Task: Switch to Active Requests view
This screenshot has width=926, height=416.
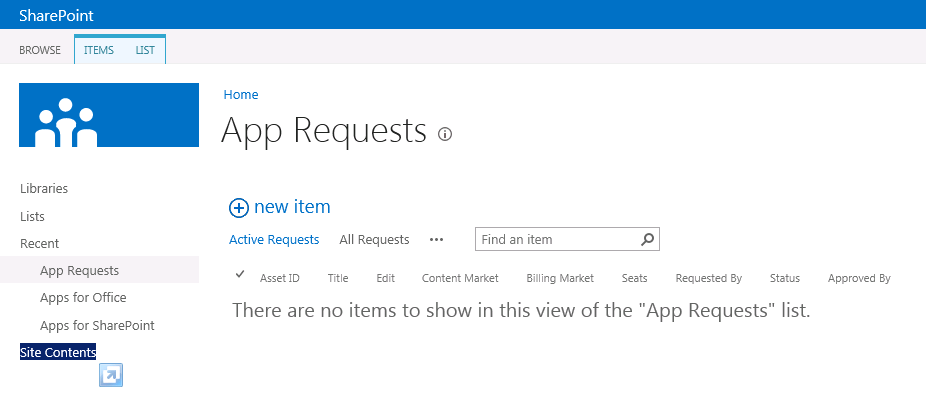Action: point(274,240)
